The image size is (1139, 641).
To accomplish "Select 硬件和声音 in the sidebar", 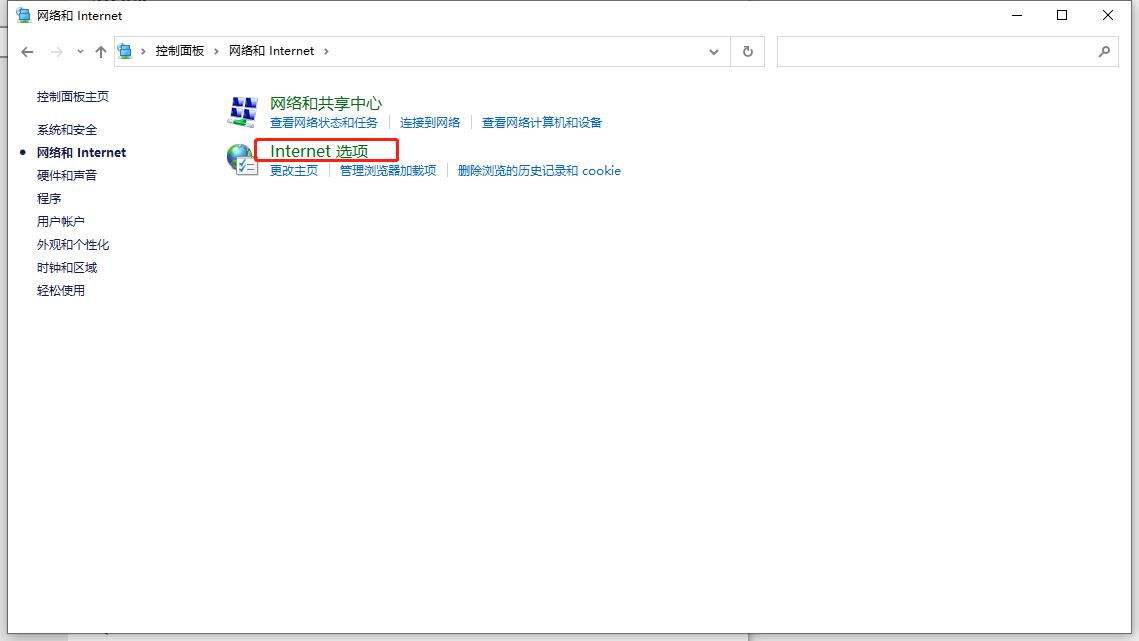I will [x=67, y=176].
